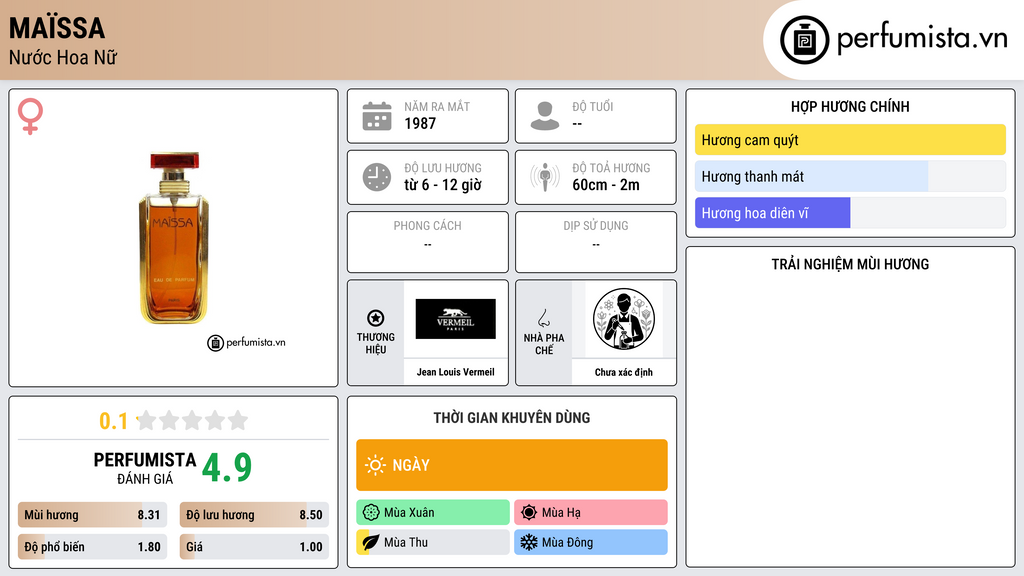The image size is (1024, 576).
Task: Click the small perfumista.vn watermark icon under bottle
Action: point(216,343)
